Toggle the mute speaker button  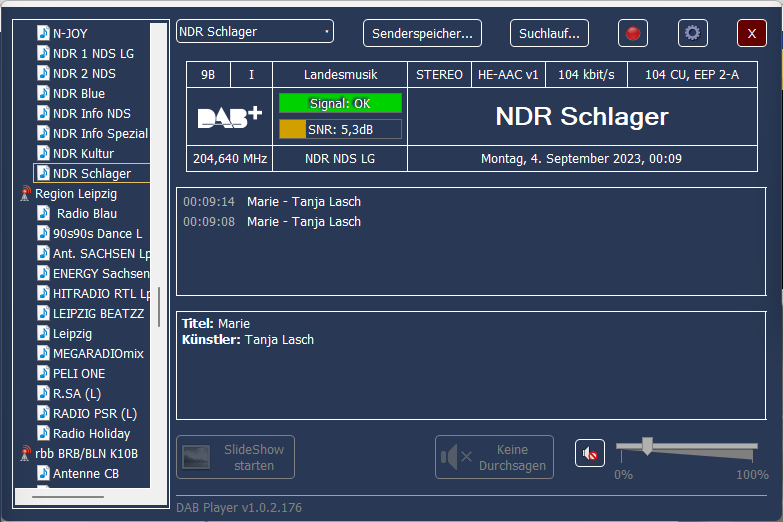point(590,454)
